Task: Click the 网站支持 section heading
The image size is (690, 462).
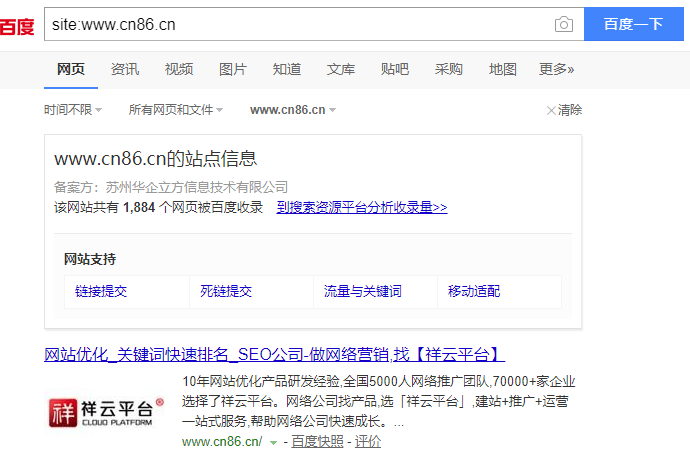Action: (90, 259)
